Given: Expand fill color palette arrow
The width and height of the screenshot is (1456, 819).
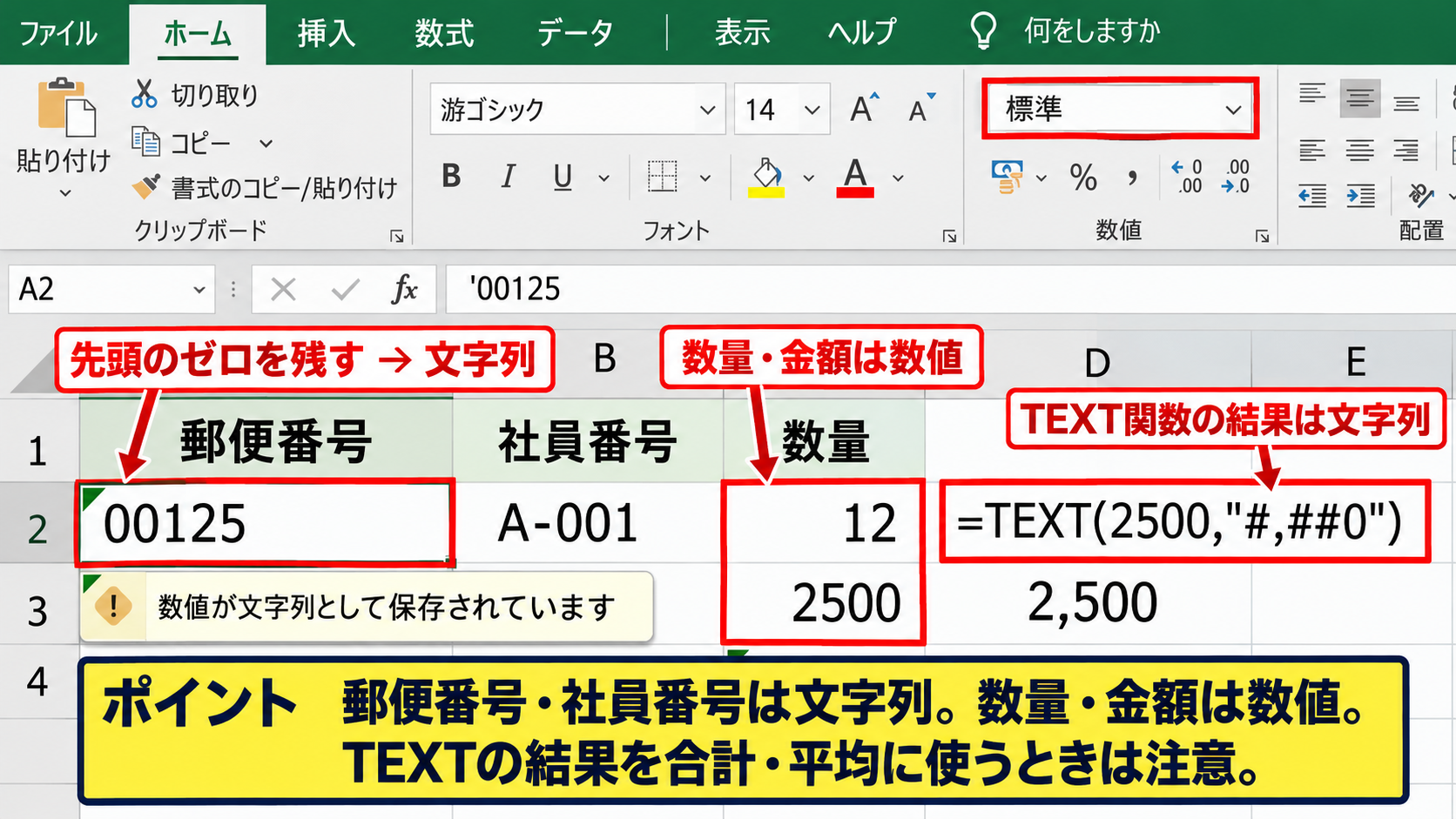Looking at the screenshot, I should (808, 178).
